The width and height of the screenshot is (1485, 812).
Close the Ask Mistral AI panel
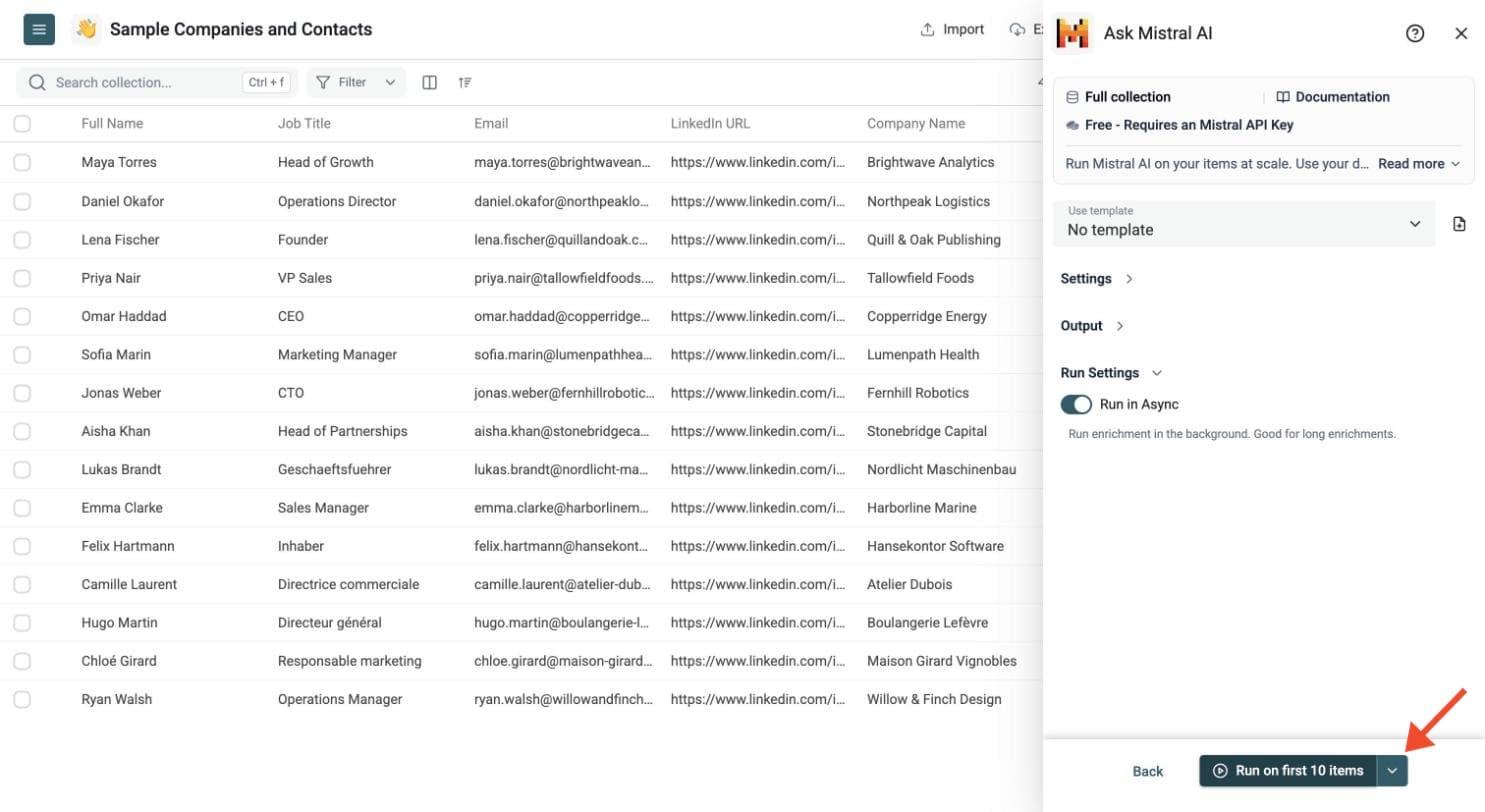[x=1461, y=33]
